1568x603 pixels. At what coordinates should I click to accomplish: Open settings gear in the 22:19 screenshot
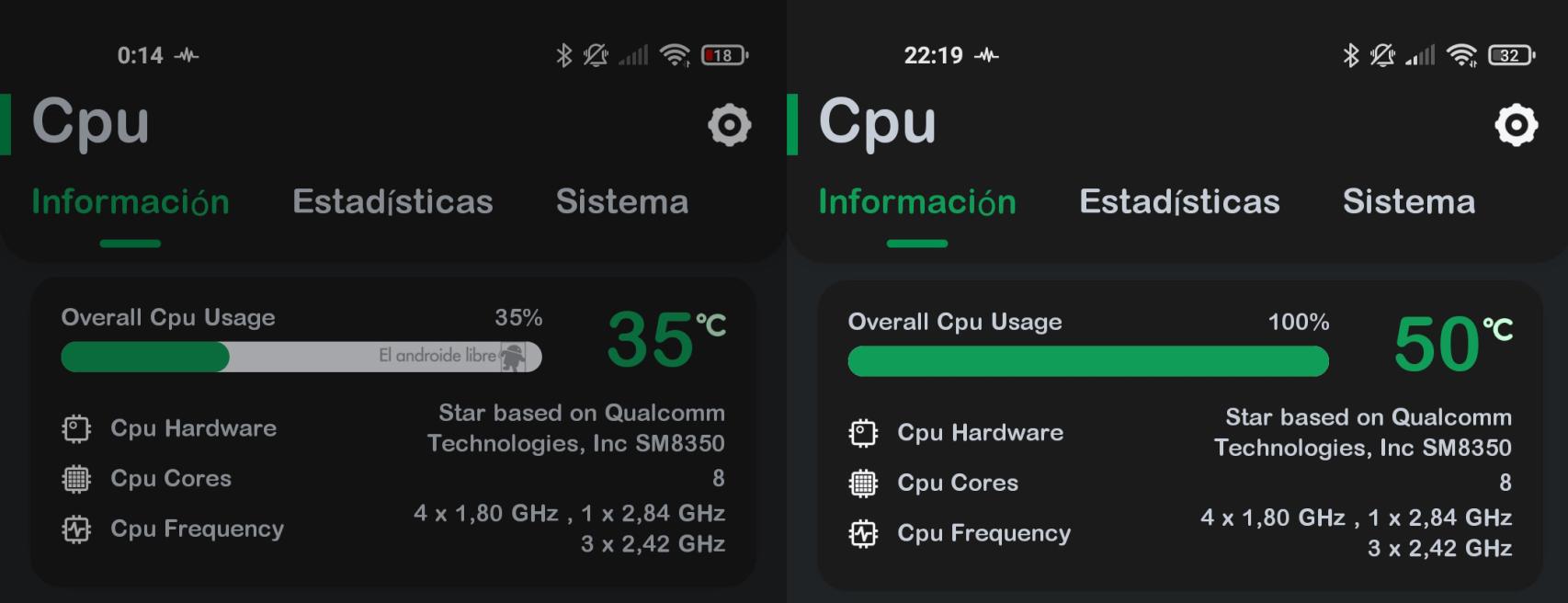click(x=1516, y=125)
